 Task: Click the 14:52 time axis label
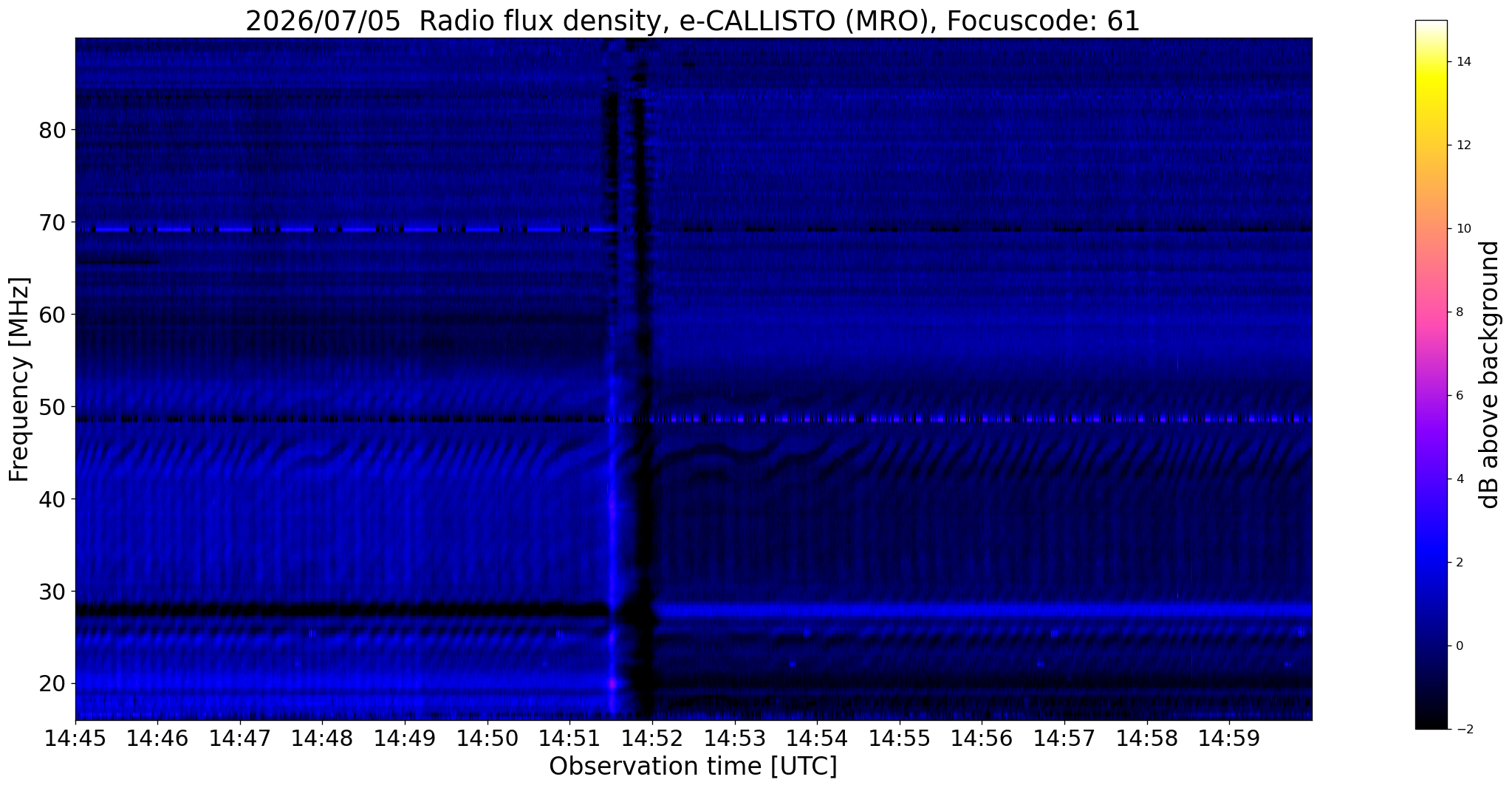pyautogui.click(x=651, y=739)
